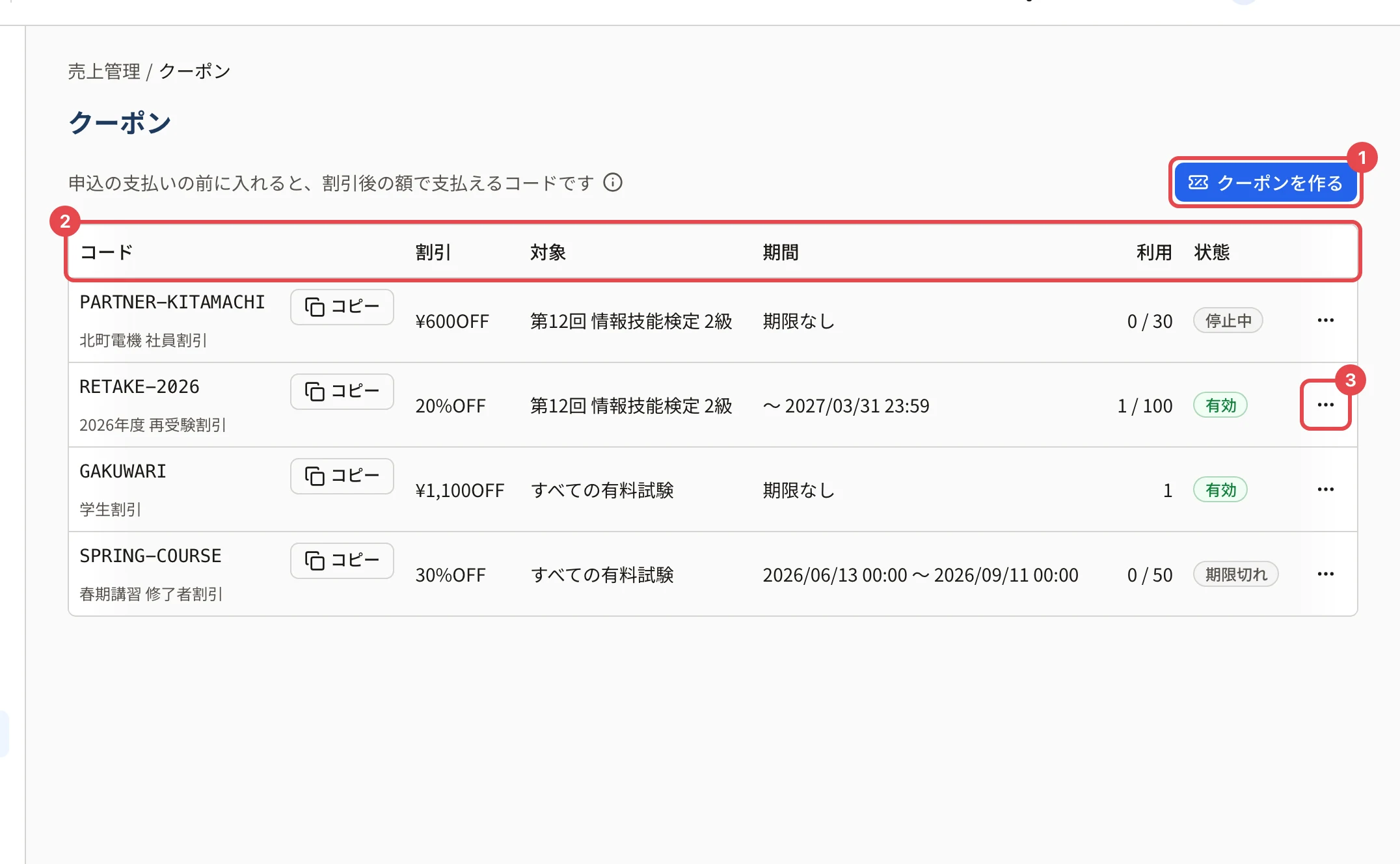Click the ¥600OFF discount value
This screenshot has width=1400, height=864.
click(x=452, y=321)
